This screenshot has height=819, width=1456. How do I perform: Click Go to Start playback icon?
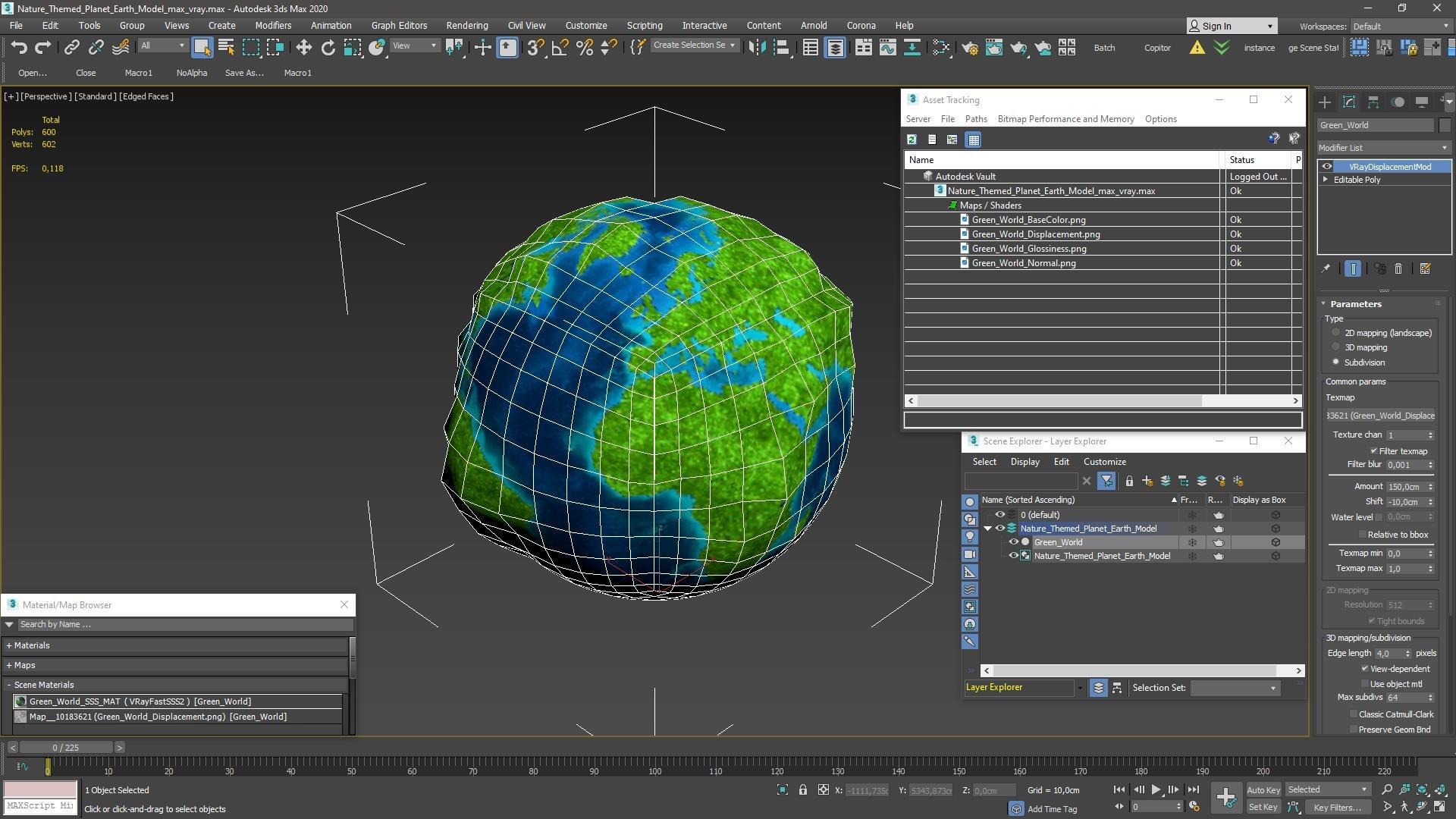1119,789
